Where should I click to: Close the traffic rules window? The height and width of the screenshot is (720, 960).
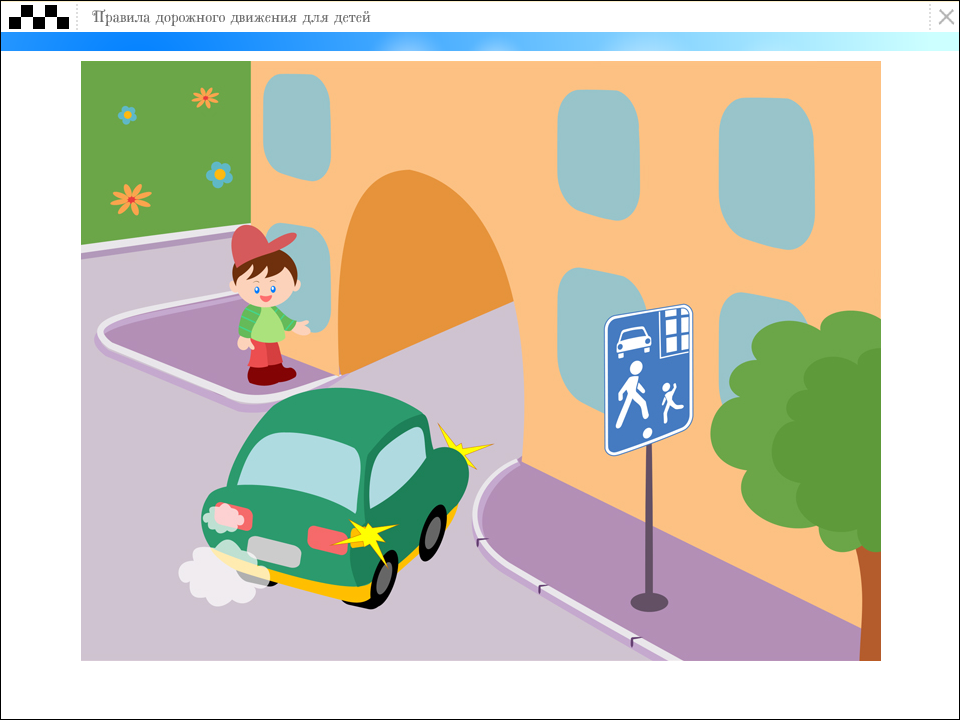945,16
